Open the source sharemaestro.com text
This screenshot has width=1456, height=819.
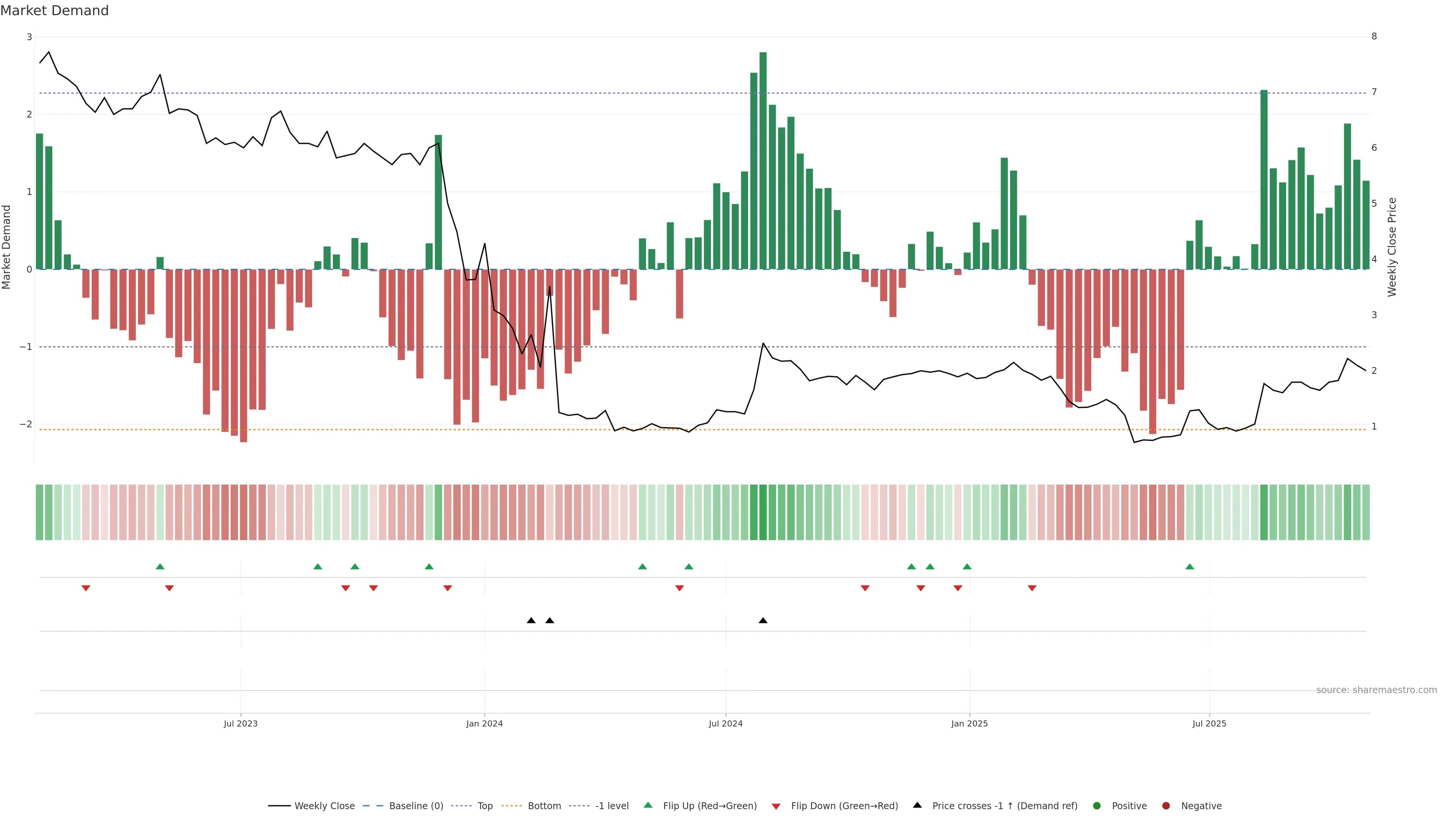click(1376, 690)
